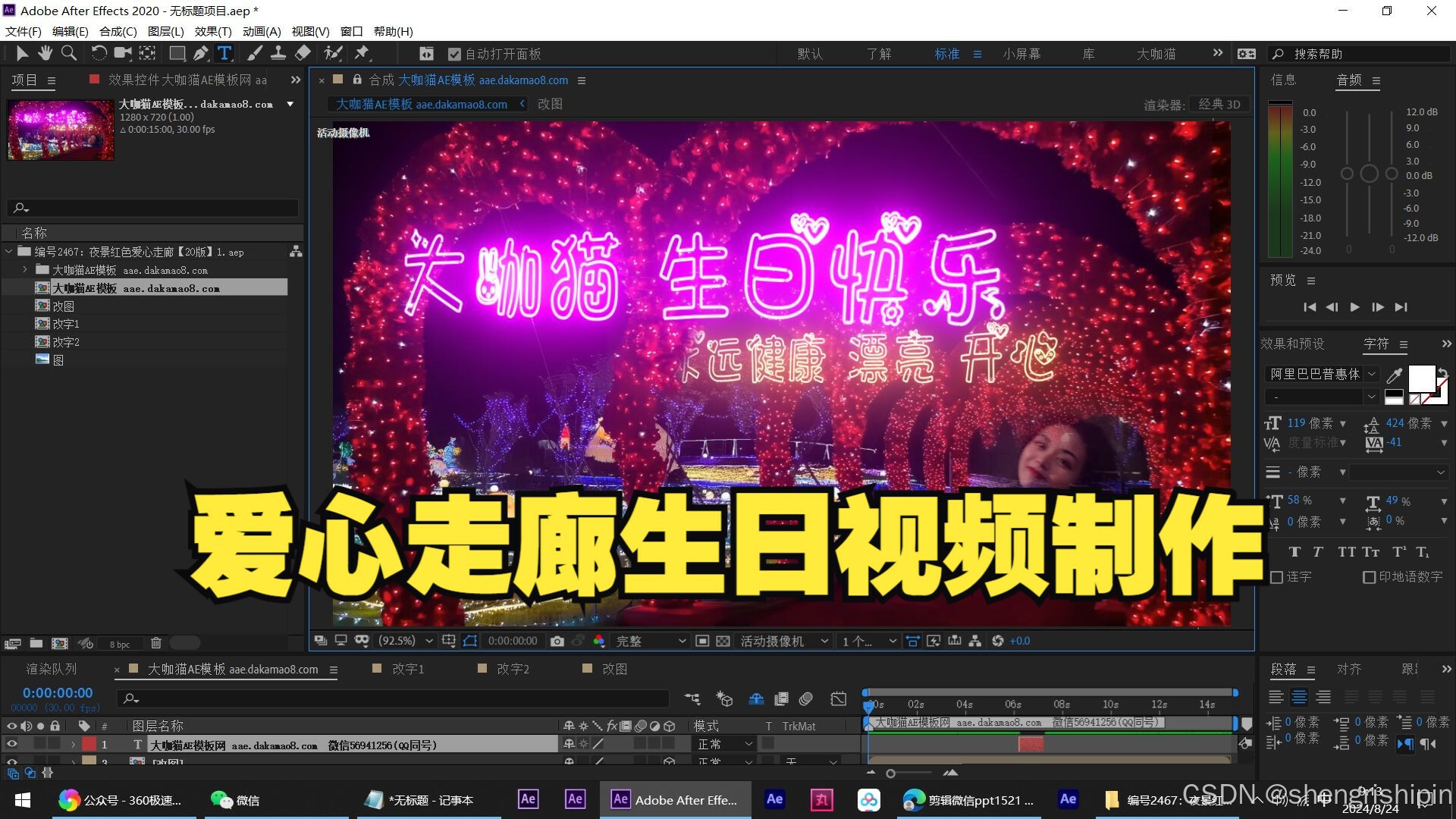This screenshot has height=819, width=1456.
Task: Toggle the 自动打开面板 checkbox
Action: pos(454,54)
